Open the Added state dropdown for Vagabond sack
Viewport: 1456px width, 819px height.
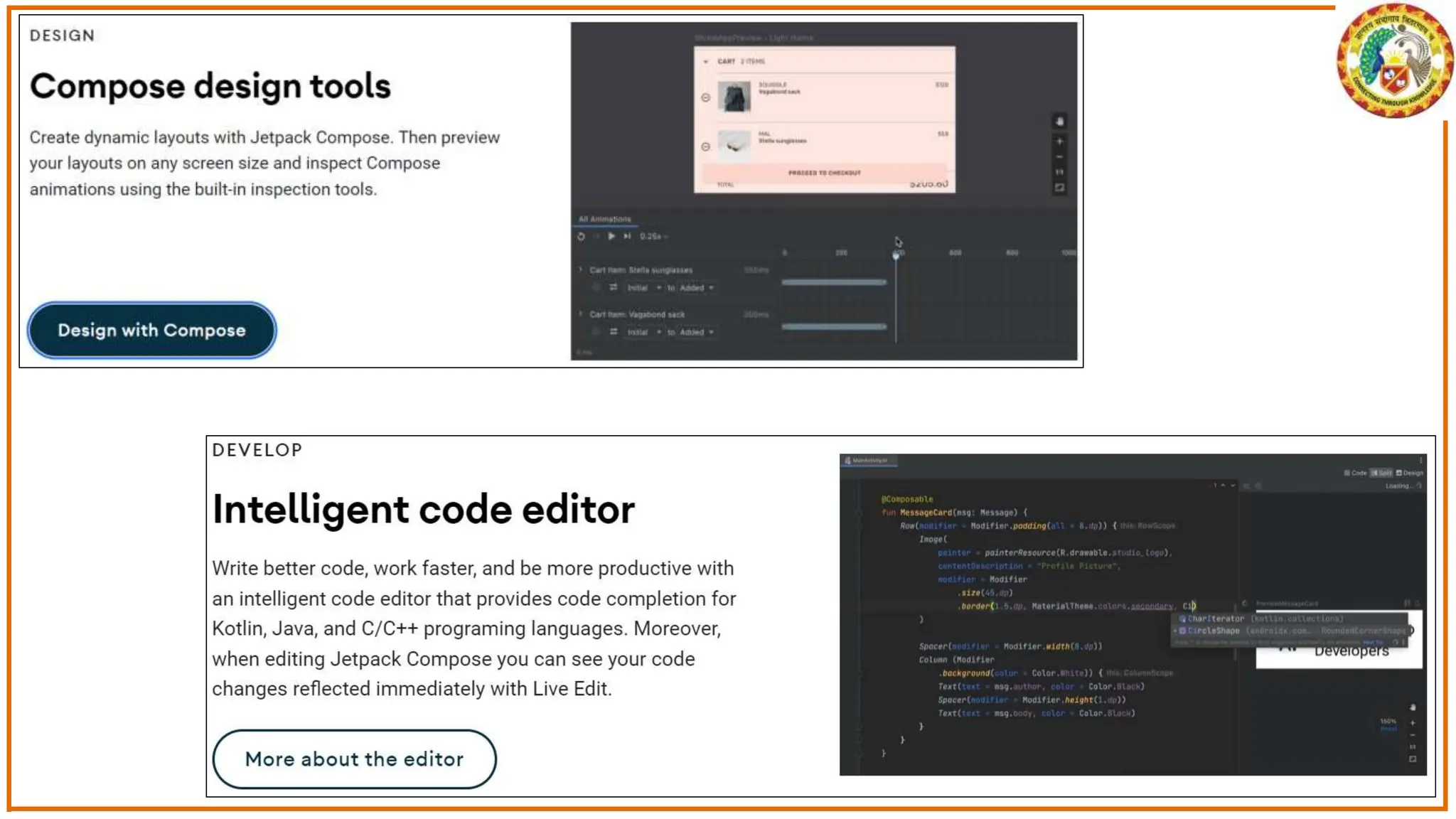(x=696, y=332)
